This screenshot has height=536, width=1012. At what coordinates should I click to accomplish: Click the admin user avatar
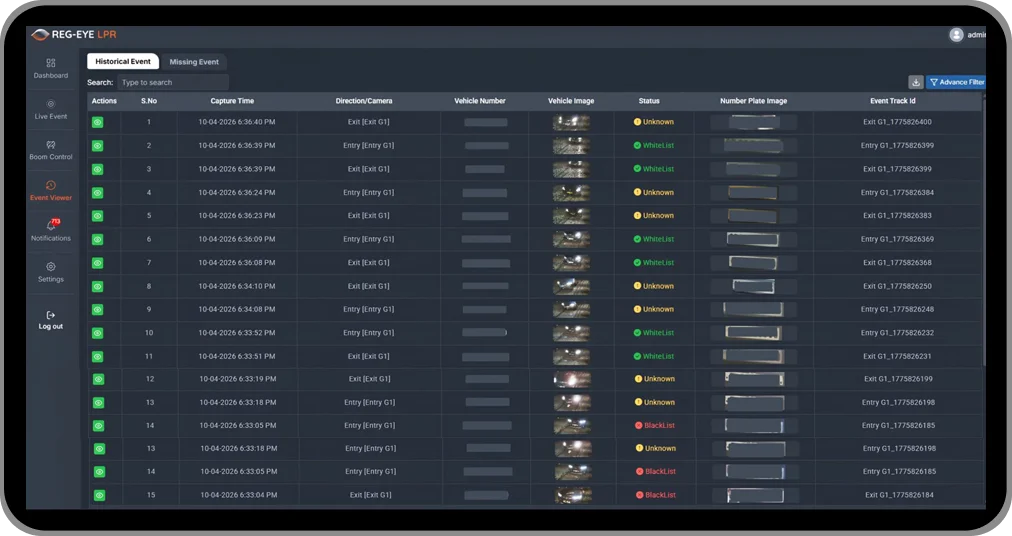[956, 35]
